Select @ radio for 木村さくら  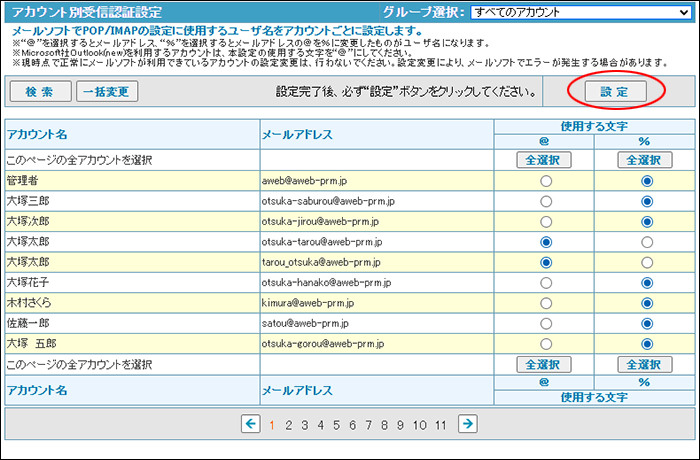545,303
